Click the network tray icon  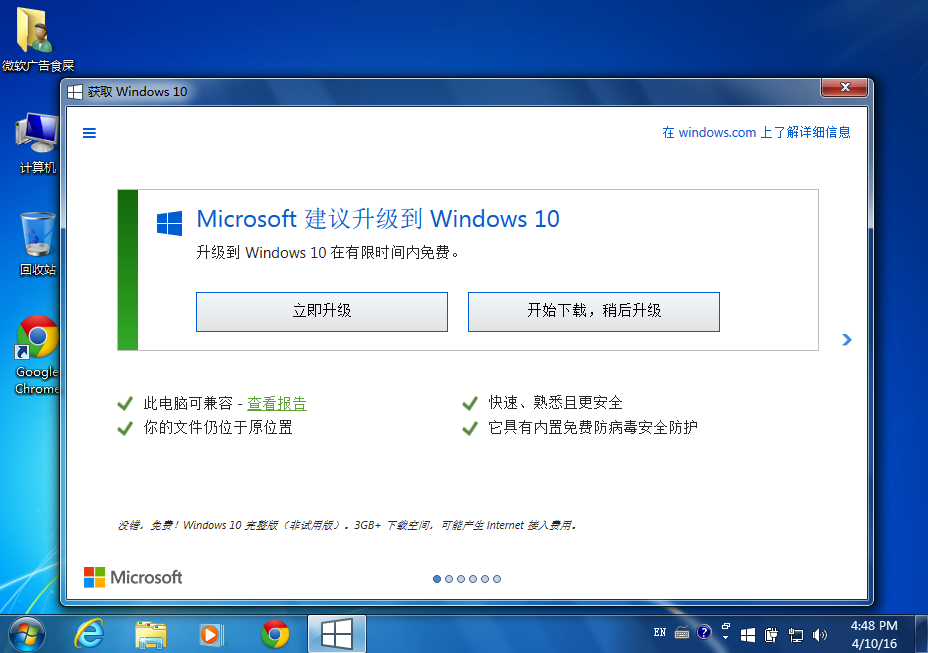795,635
